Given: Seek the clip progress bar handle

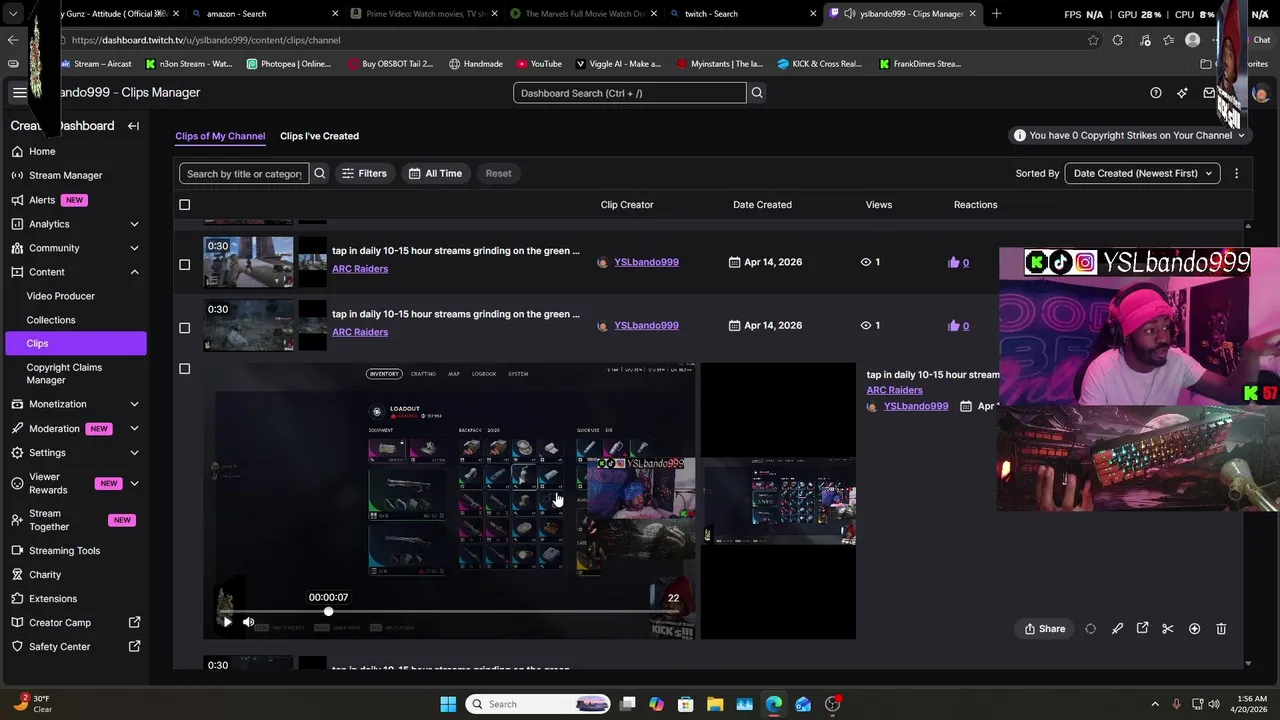Looking at the screenshot, I should (328, 611).
